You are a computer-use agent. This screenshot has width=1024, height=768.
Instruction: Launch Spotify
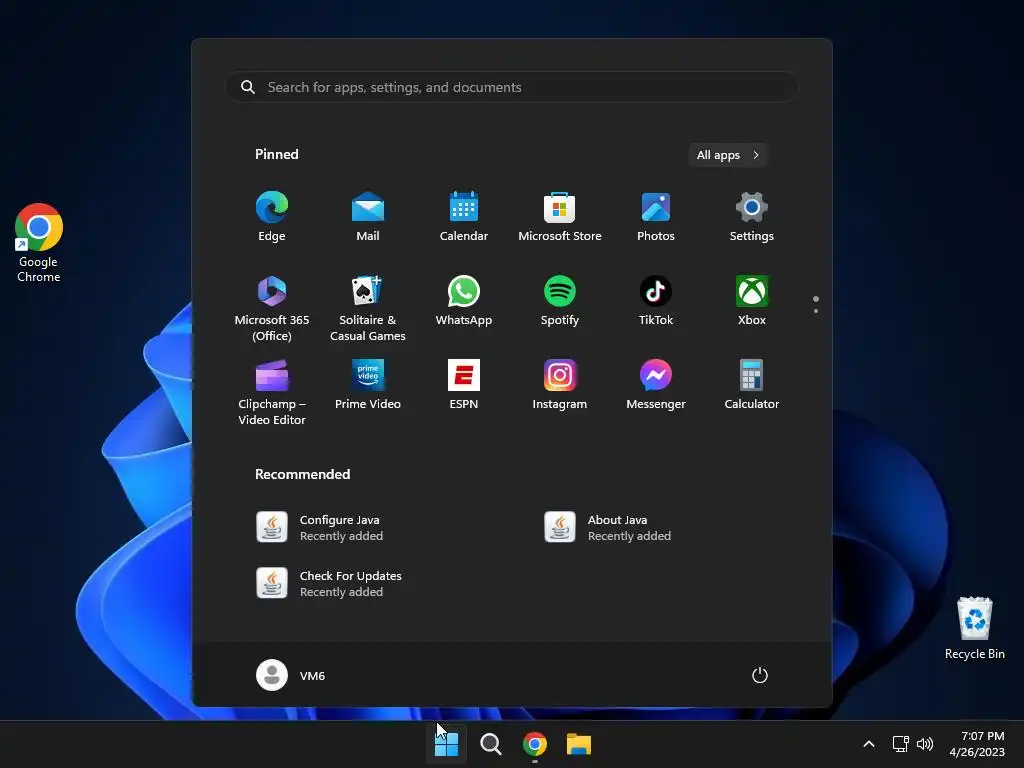(x=560, y=301)
